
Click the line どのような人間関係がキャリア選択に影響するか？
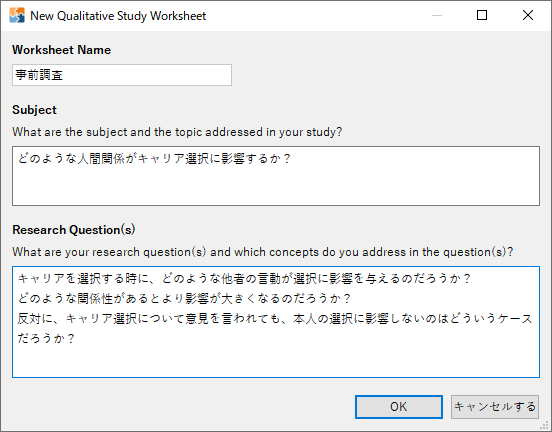[155, 159]
